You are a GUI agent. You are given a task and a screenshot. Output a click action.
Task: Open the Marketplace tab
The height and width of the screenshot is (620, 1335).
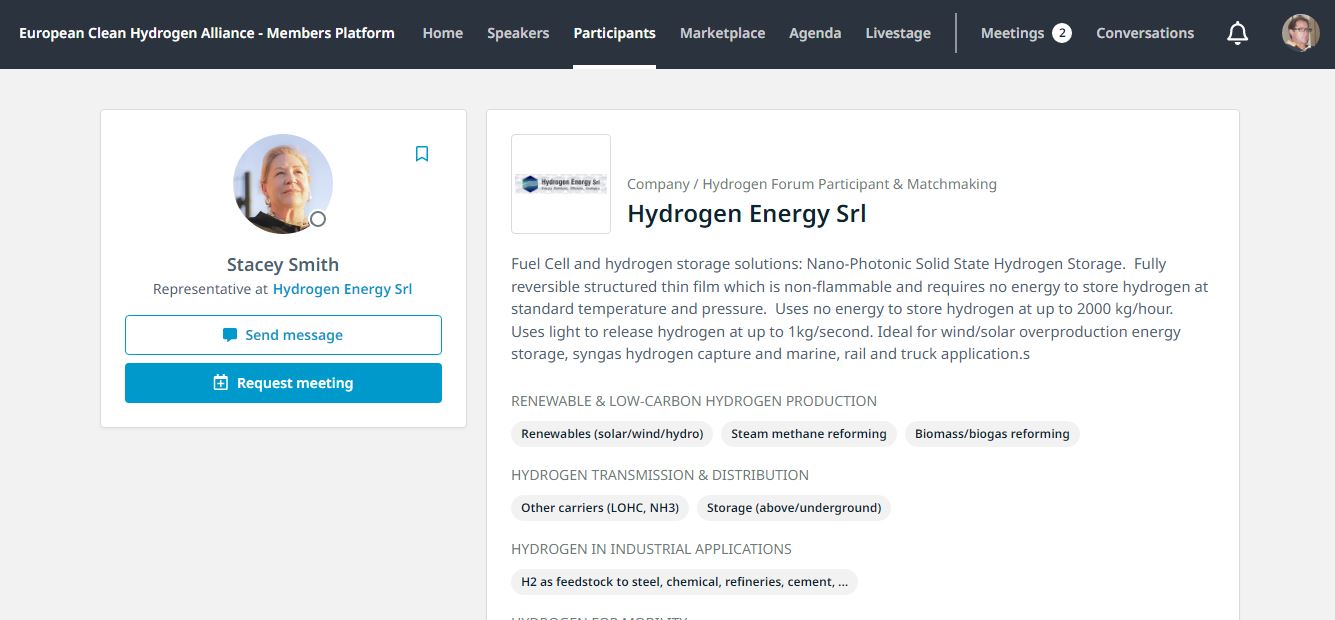tap(722, 33)
